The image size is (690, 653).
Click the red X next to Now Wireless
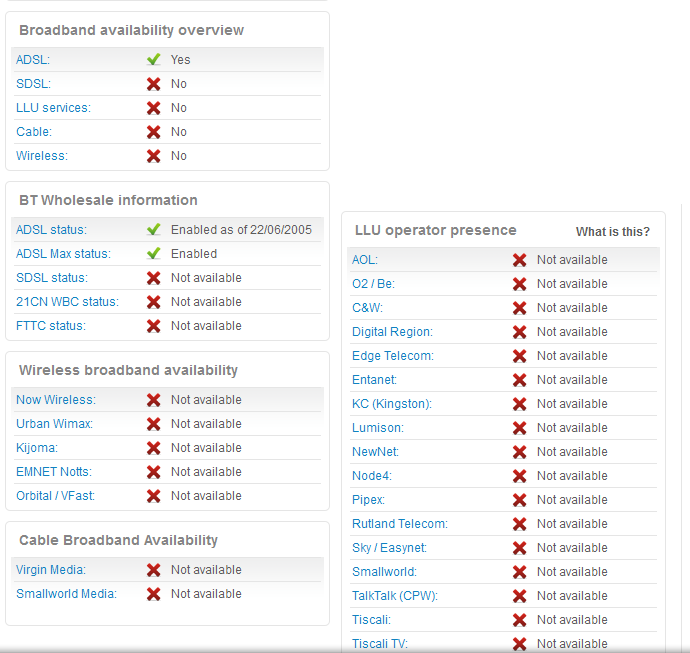point(154,400)
